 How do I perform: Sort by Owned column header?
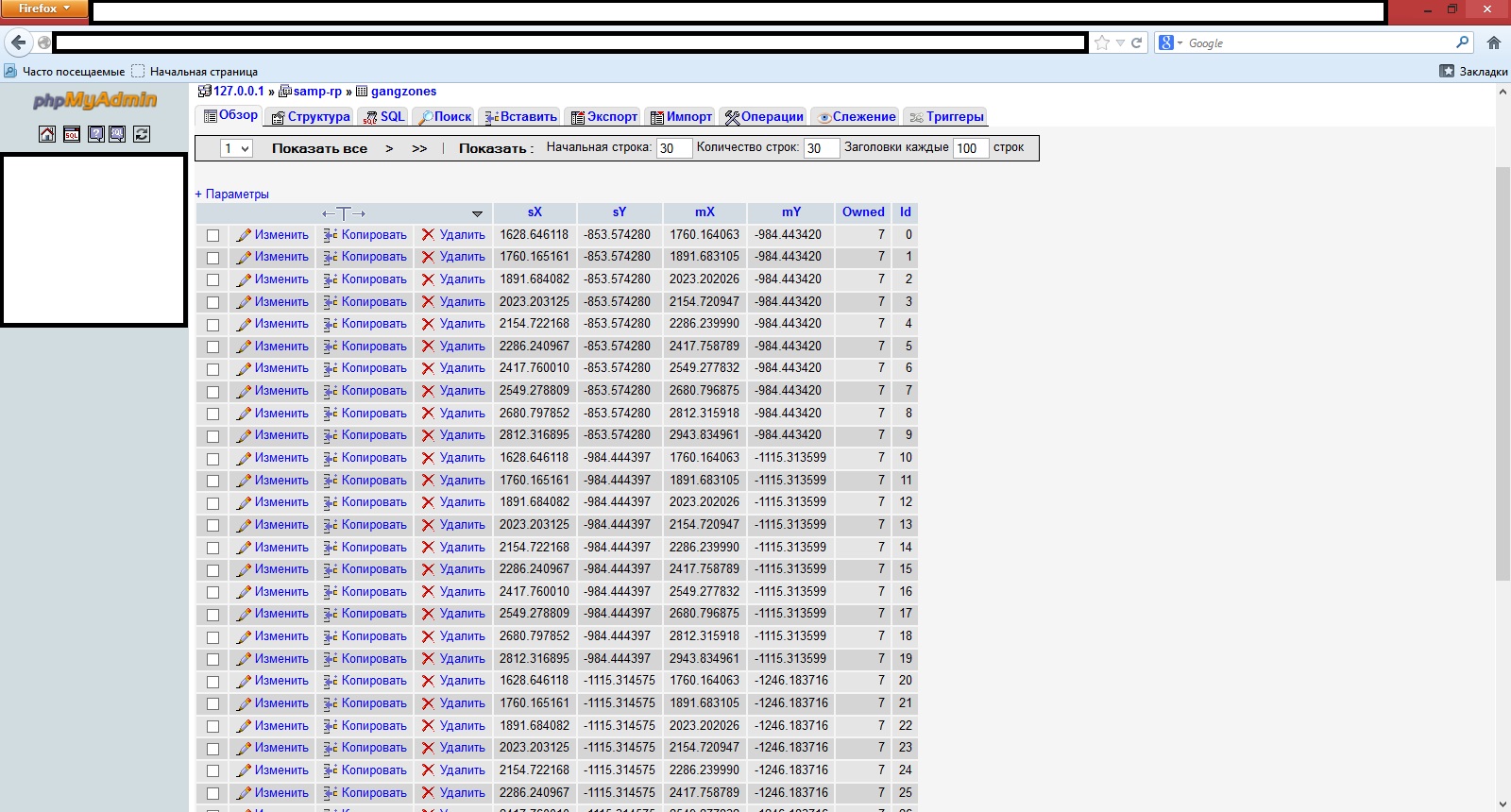[863, 212]
